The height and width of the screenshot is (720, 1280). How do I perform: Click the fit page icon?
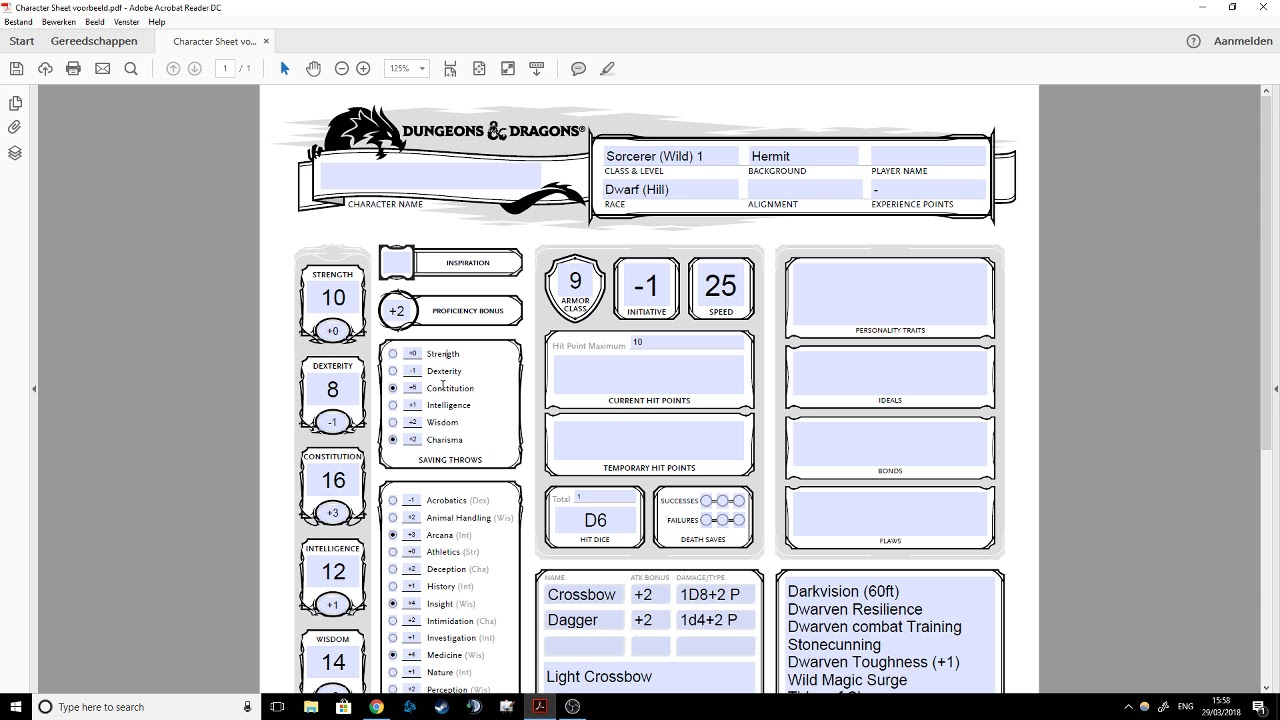pyautogui.click(x=479, y=68)
